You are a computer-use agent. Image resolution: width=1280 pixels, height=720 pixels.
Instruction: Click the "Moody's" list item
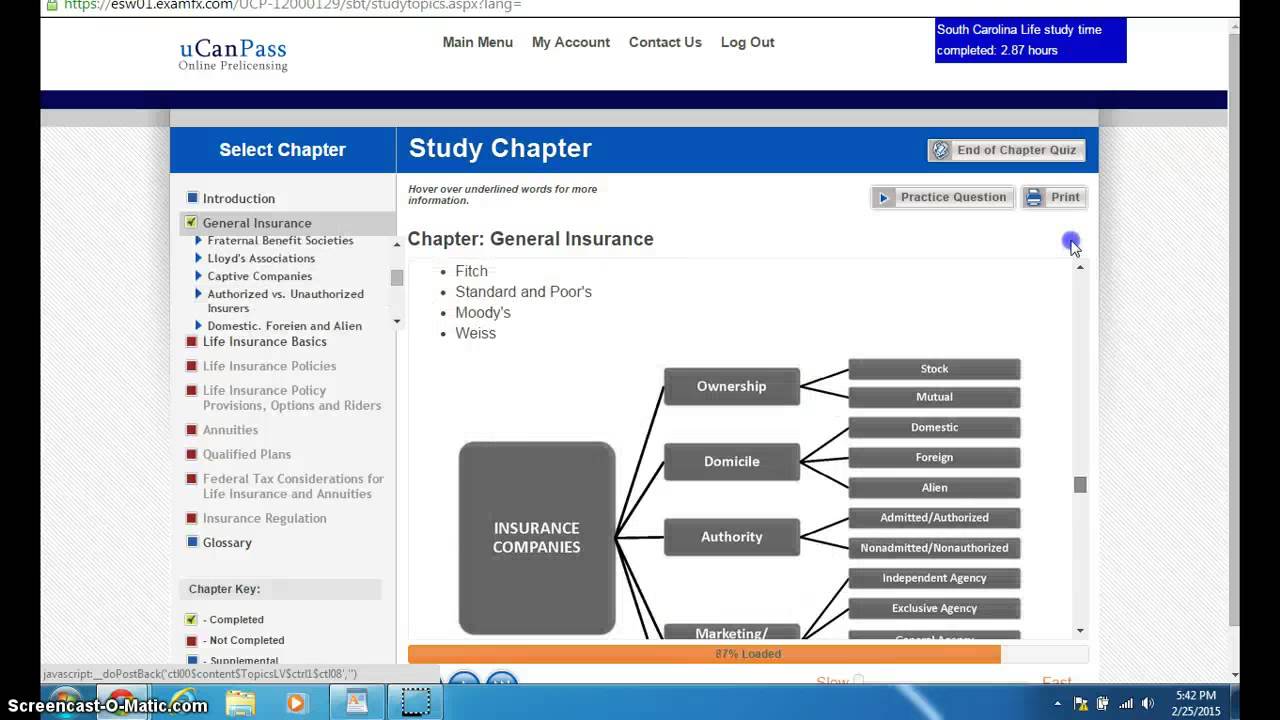pos(483,313)
